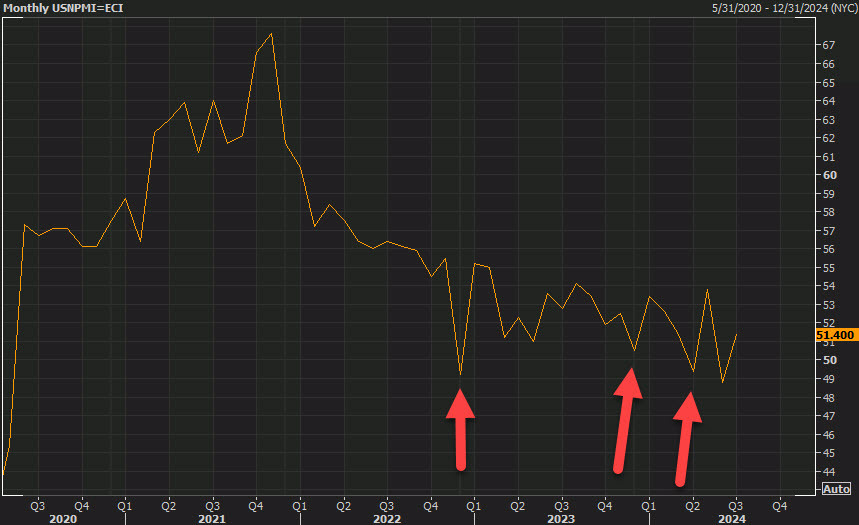Click the 46 label on price axis
859x525 pixels.
[829, 435]
